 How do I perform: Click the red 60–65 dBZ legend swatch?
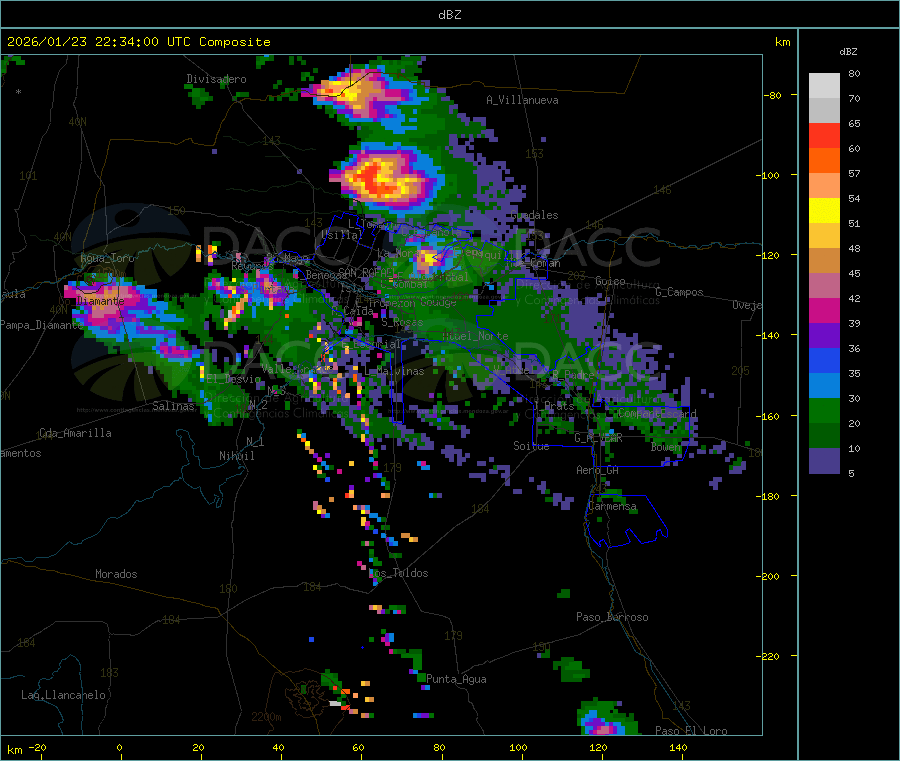(824, 135)
